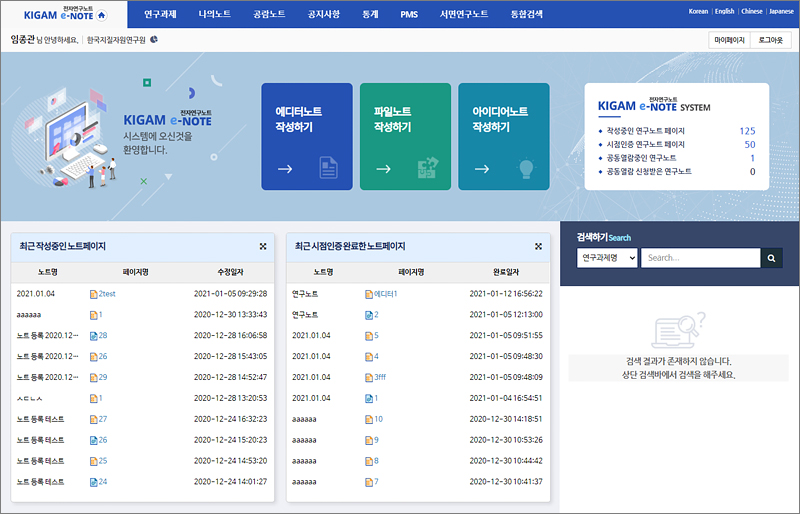Expand the 최근 시점인증 완료한 노트페이지 panel
The image size is (800, 514).
pos(538,246)
